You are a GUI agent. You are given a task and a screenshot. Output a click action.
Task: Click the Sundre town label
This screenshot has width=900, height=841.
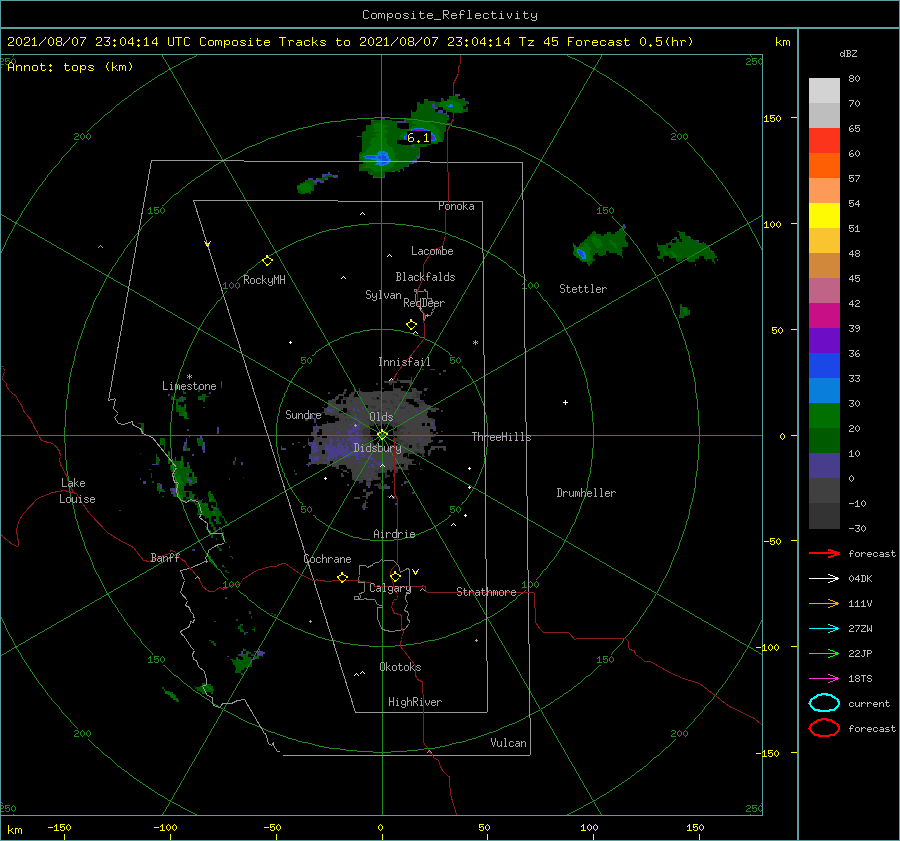(x=303, y=415)
